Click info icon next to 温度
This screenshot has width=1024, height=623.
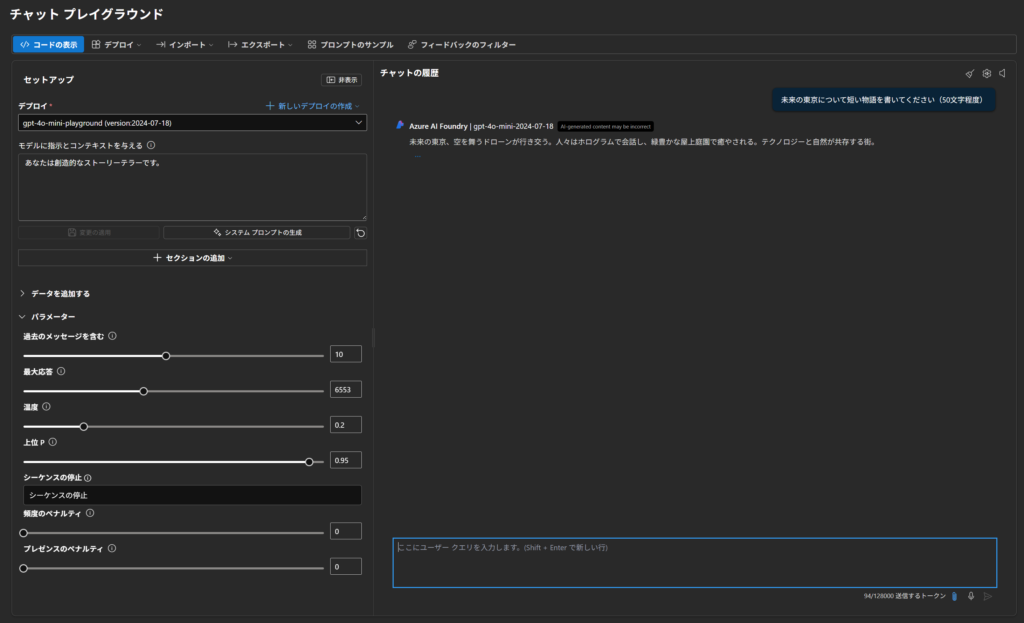(47, 407)
